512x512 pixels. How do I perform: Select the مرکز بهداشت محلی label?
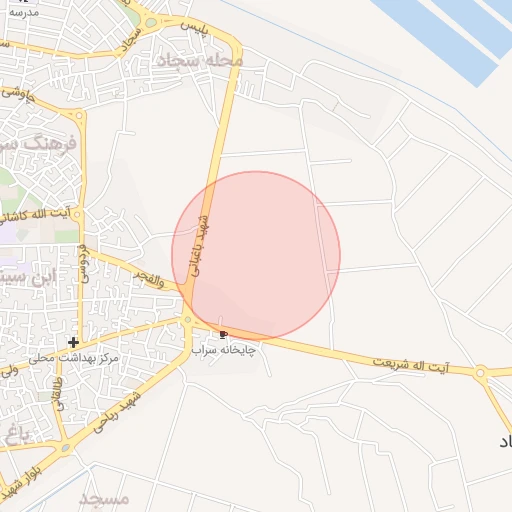(73, 358)
